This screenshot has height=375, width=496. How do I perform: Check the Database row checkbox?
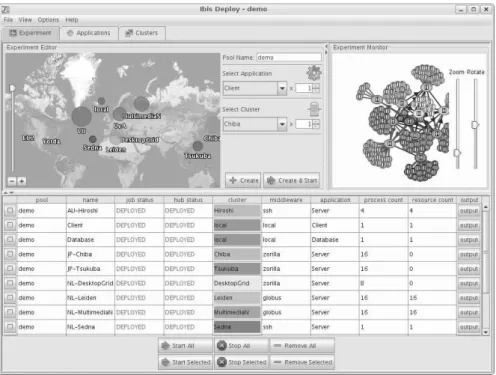pyautogui.click(x=10, y=239)
